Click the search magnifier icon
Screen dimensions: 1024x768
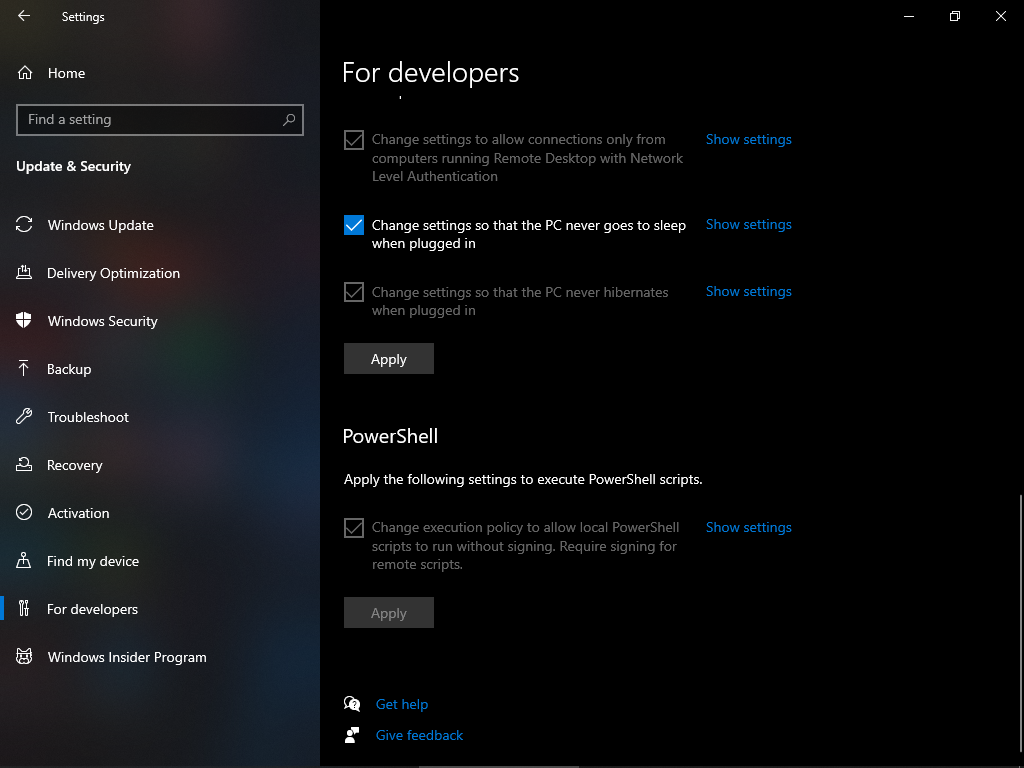tap(289, 120)
